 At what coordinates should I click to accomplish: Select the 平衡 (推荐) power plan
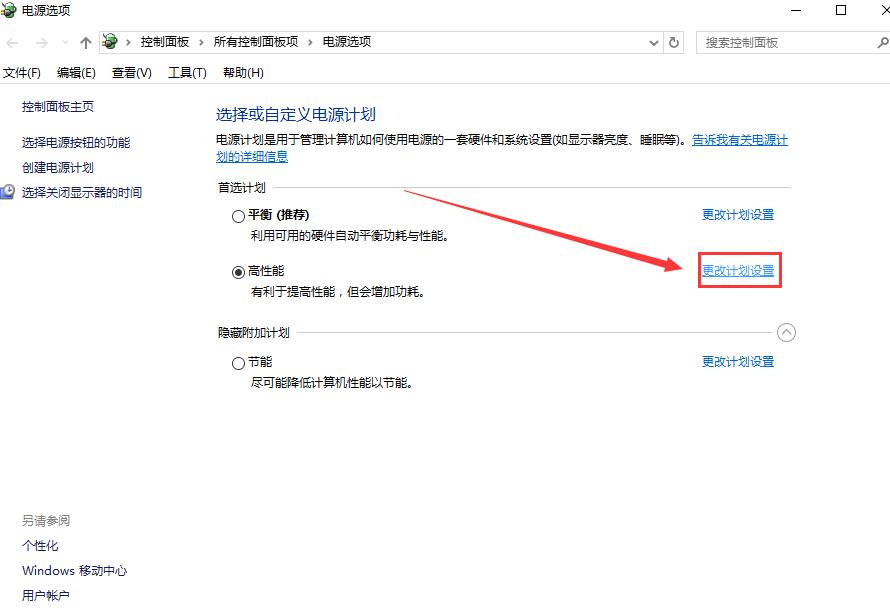(x=238, y=216)
